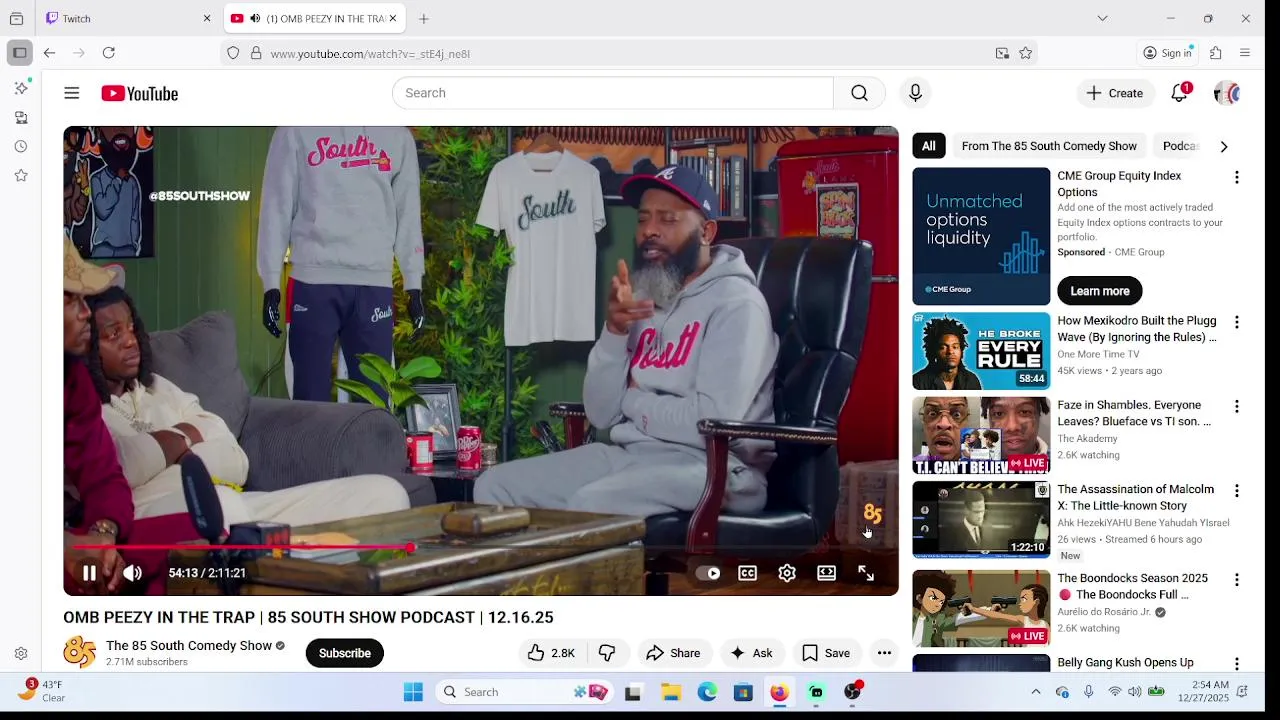Go back to previous page
Image resolution: width=1280 pixels, height=720 pixels.
49,53
